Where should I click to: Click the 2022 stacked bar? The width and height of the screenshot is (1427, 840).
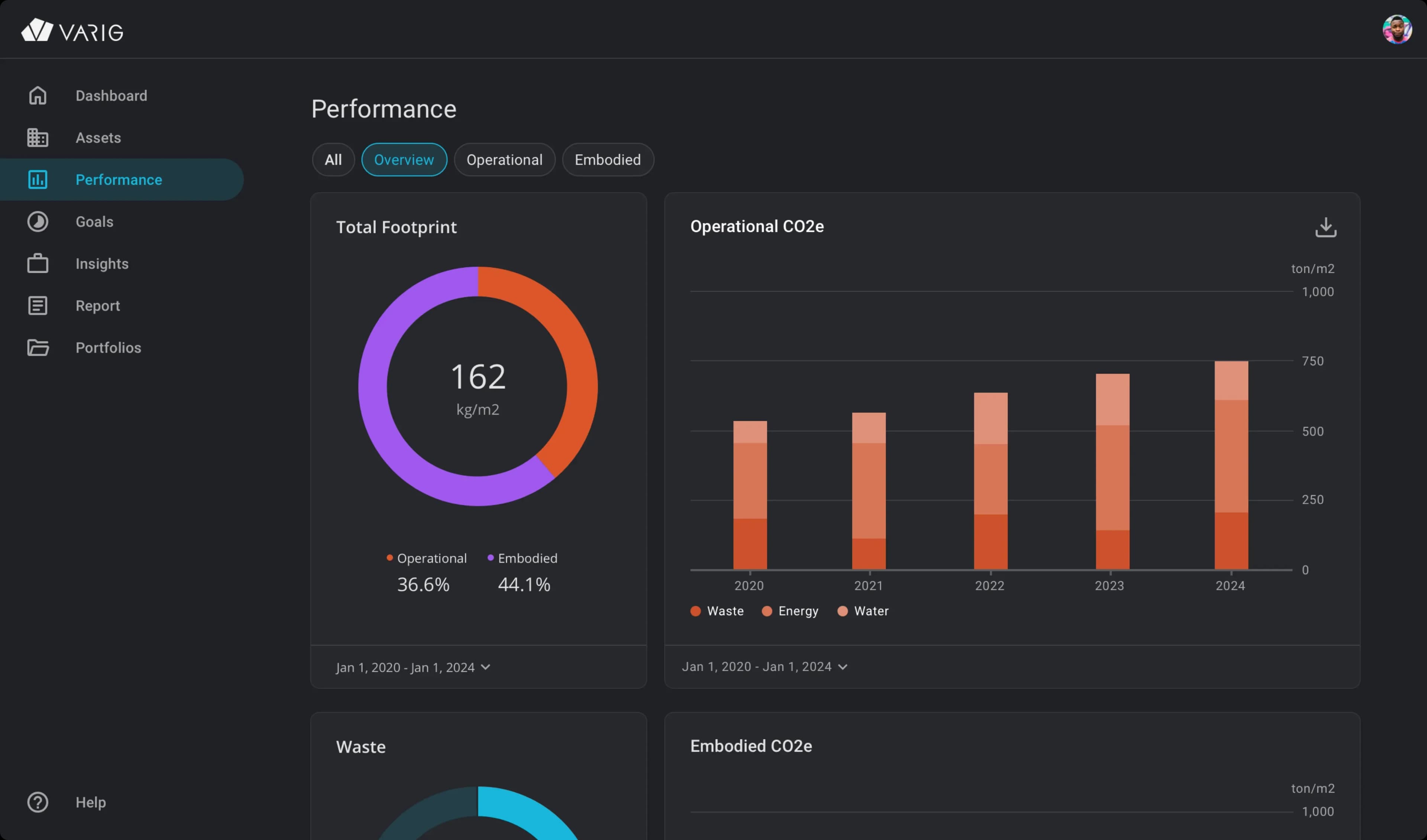pyautogui.click(x=990, y=481)
